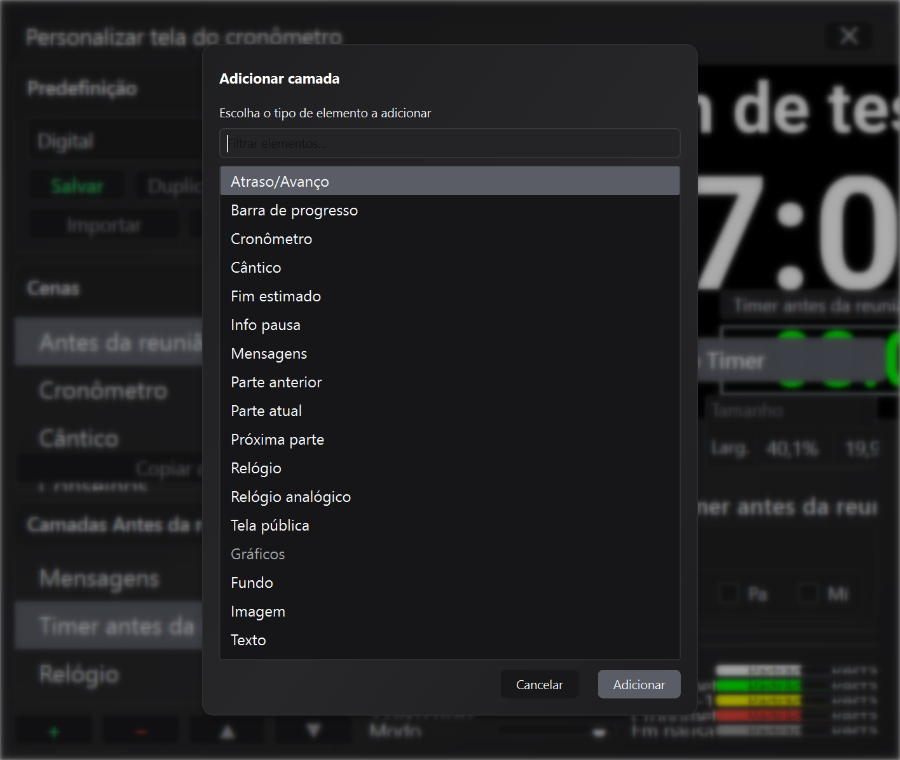Image resolution: width=900 pixels, height=760 pixels.
Task: Choose Fundo graphic element
Action: [x=449, y=583]
